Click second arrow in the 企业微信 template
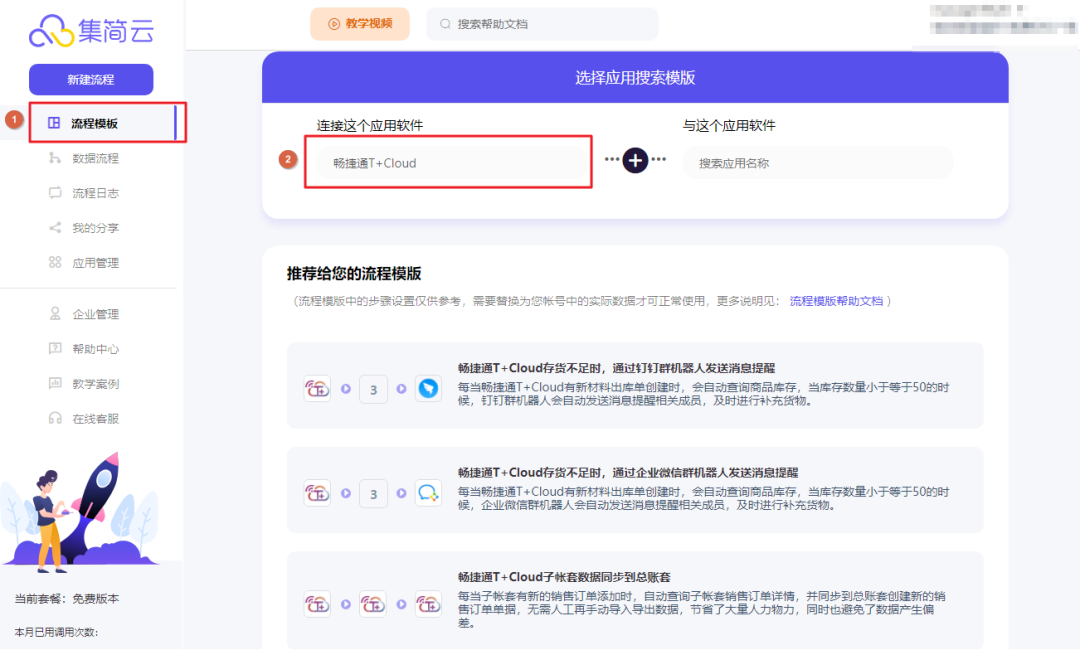The width and height of the screenshot is (1080, 650). tap(401, 494)
